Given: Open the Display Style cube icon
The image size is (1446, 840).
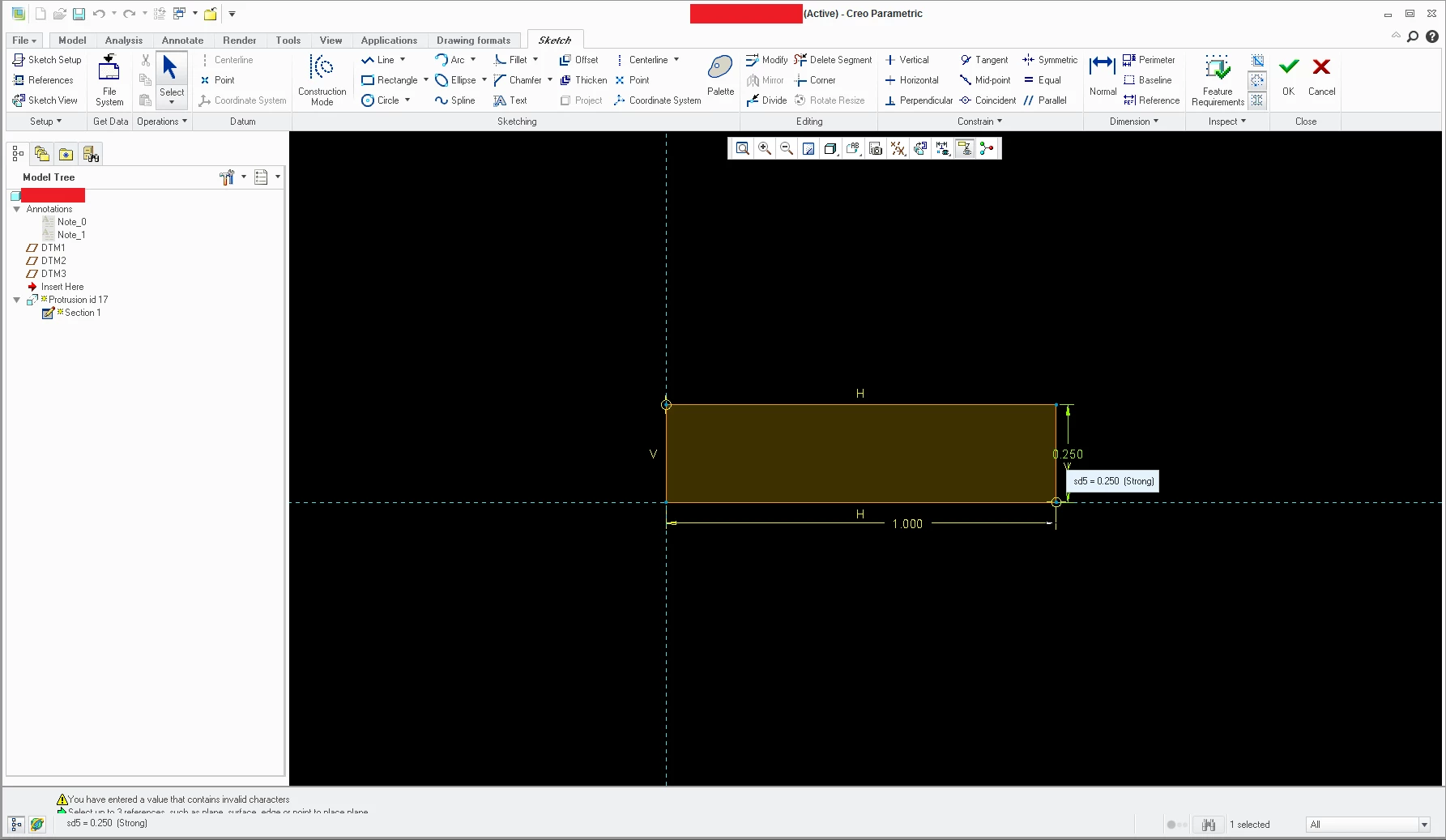Looking at the screenshot, I should [830, 148].
